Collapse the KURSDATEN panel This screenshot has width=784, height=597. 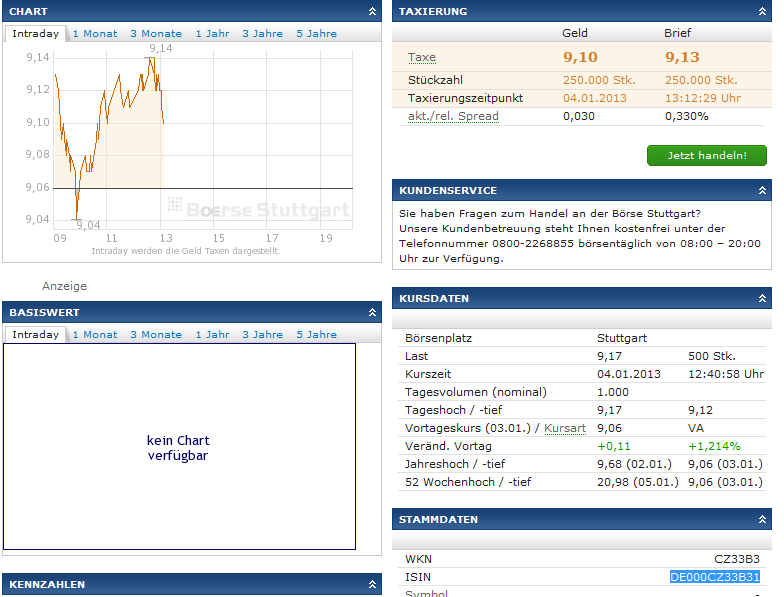pyautogui.click(x=762, y=298)
